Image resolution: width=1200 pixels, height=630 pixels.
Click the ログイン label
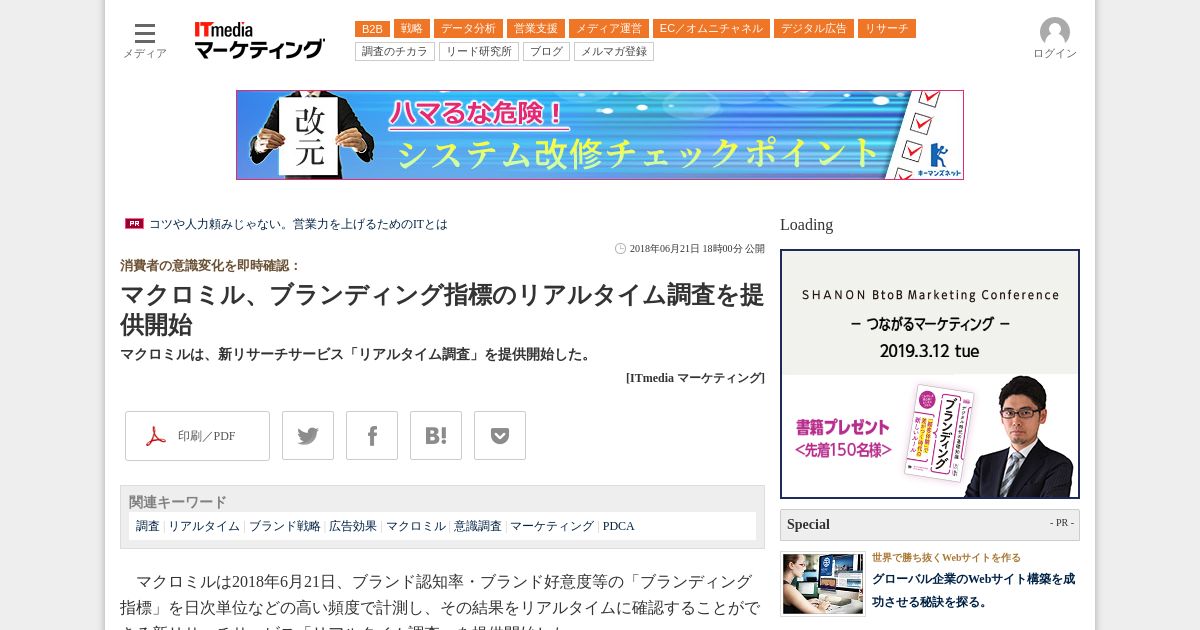pos(1055,54)
